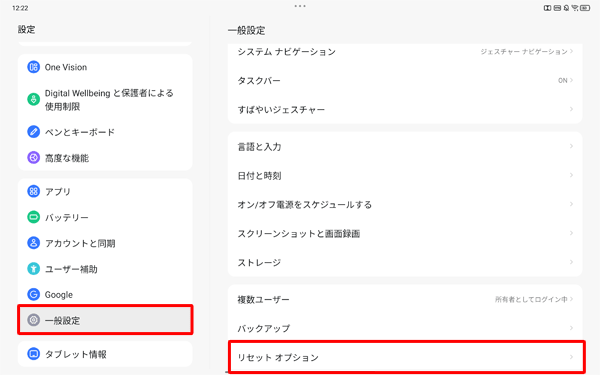Open ペンとキーボード settings
This screenshot has height=375, width=600.
105,132
